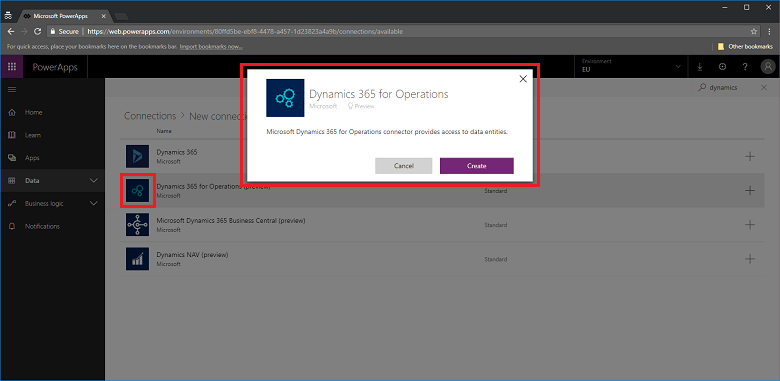Screen dimensions: 780x381
Task: Click the search magnifier icon
Action: pos(702,88)
